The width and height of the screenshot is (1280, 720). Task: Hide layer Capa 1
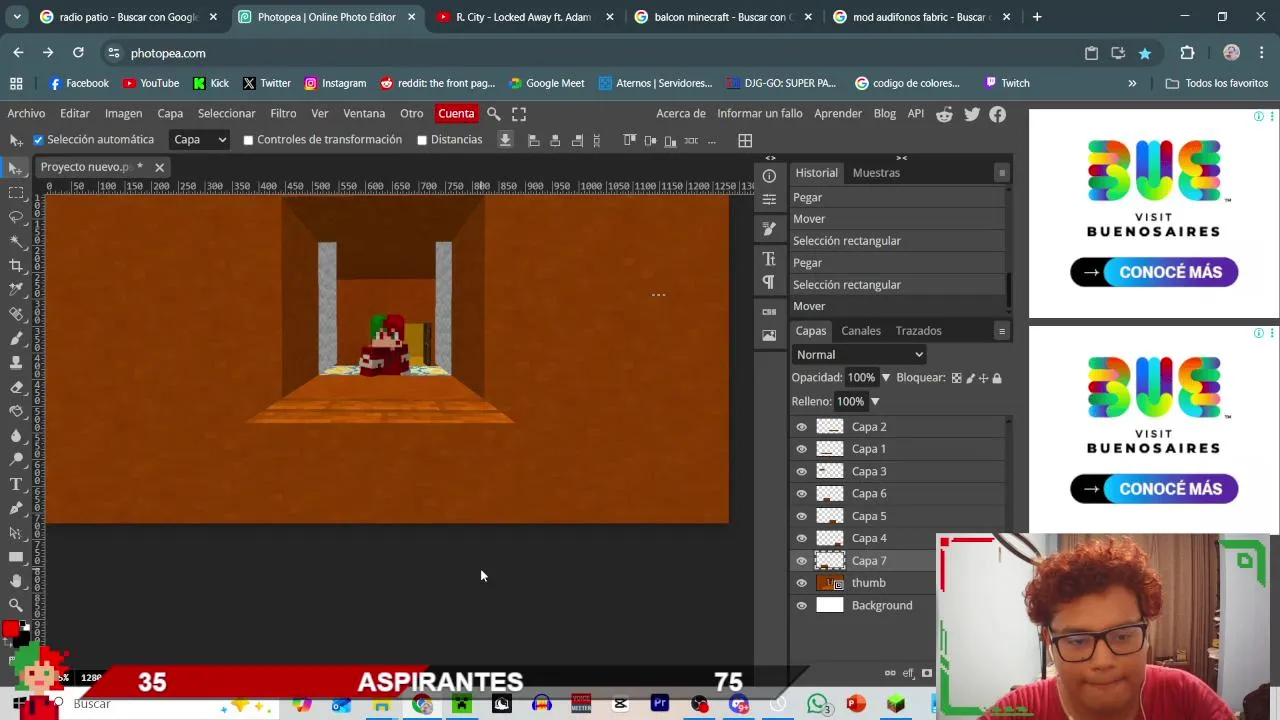pyautogui.click(x=801, y=449)
